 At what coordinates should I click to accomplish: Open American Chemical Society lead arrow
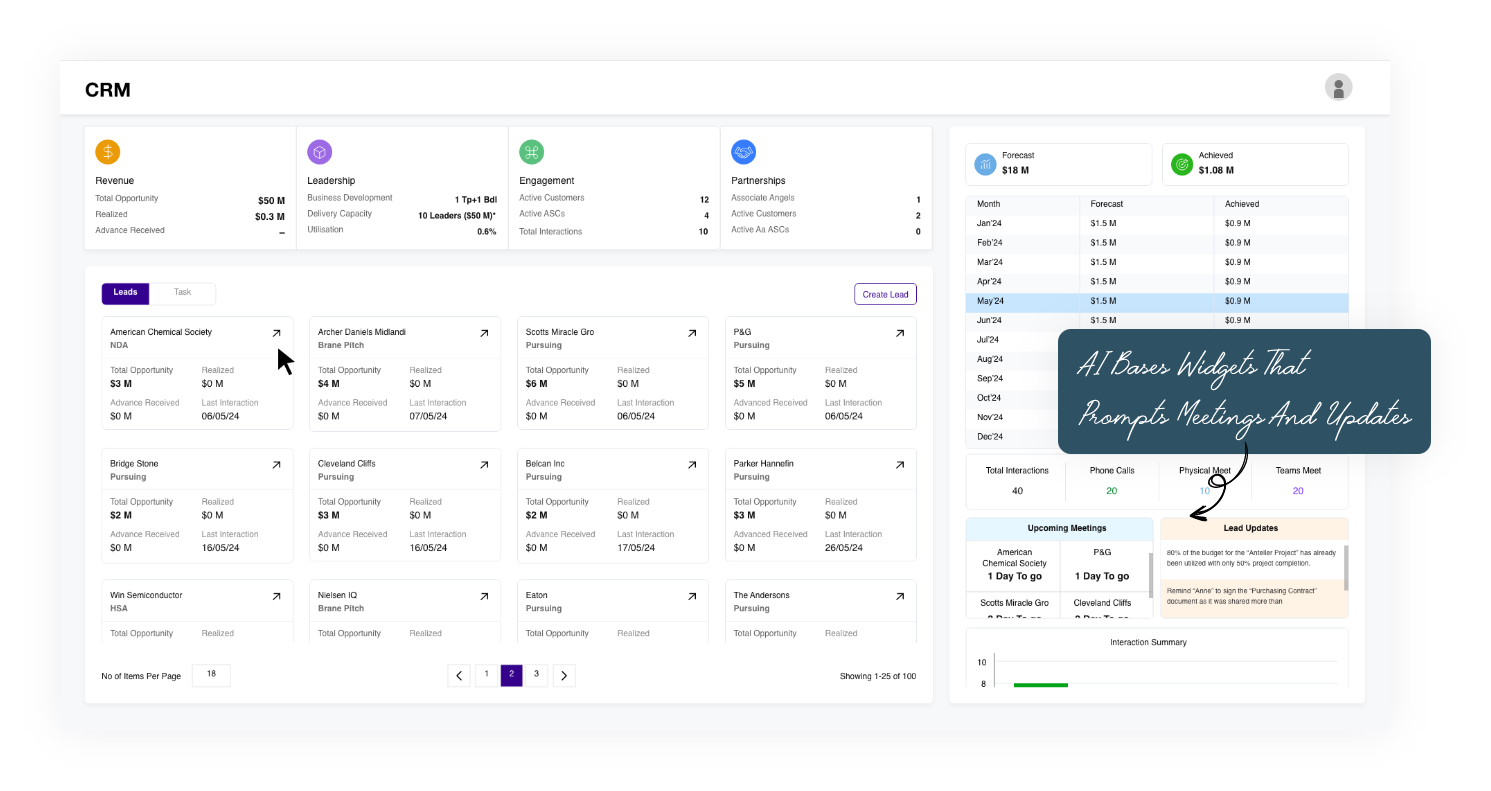[277, 333]
